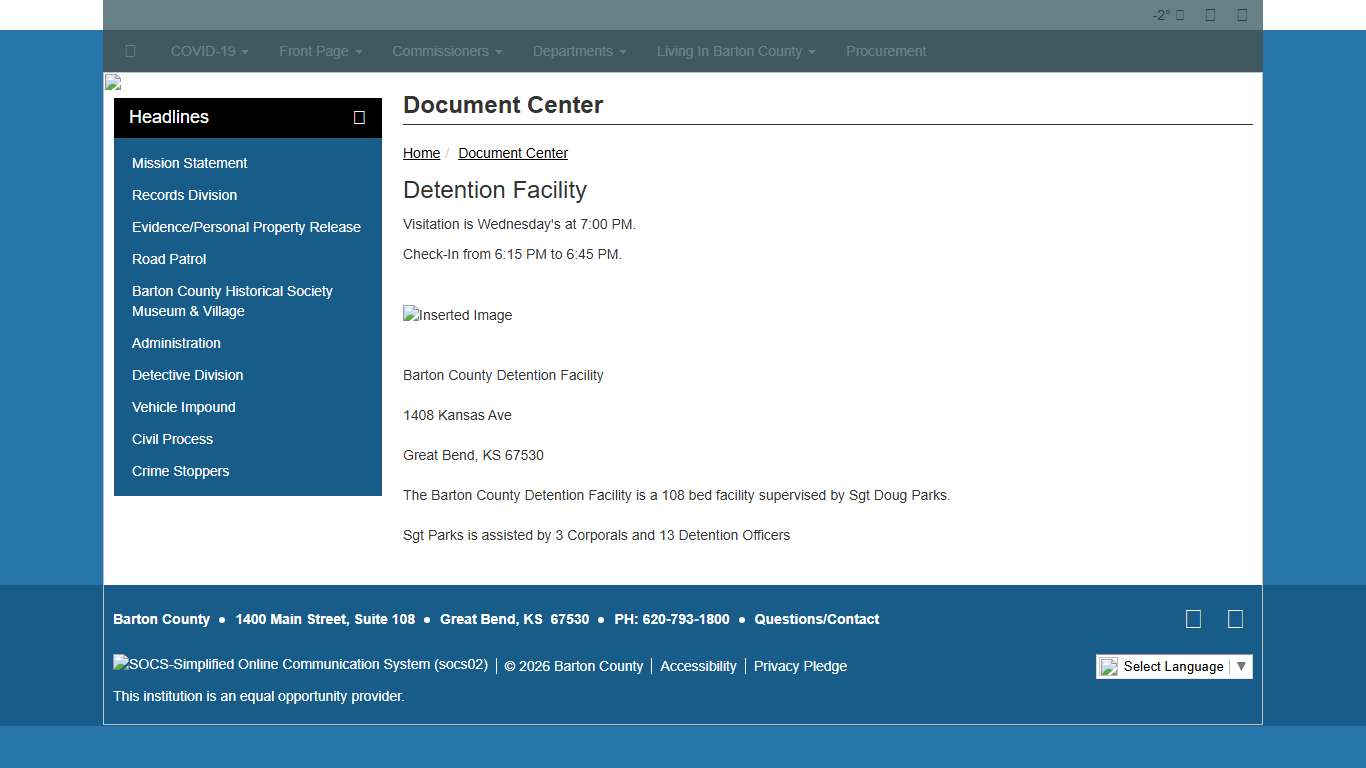The height and width of the screenshot is (768, 1366).
Task: Click the broken image placeholder above sidebar
Action: [x=111, y=81]
